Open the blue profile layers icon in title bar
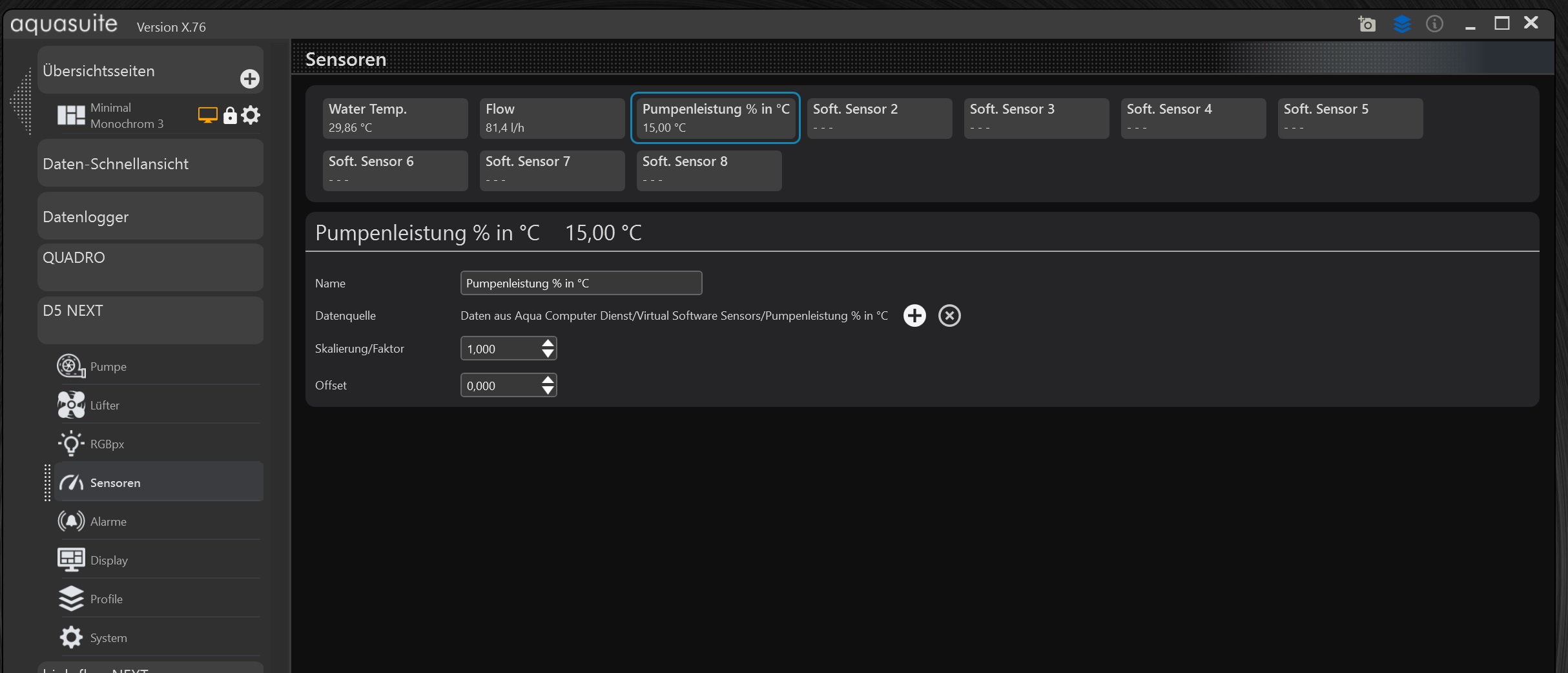Screen dimensions: 1568x673 tap(1401, 25)
